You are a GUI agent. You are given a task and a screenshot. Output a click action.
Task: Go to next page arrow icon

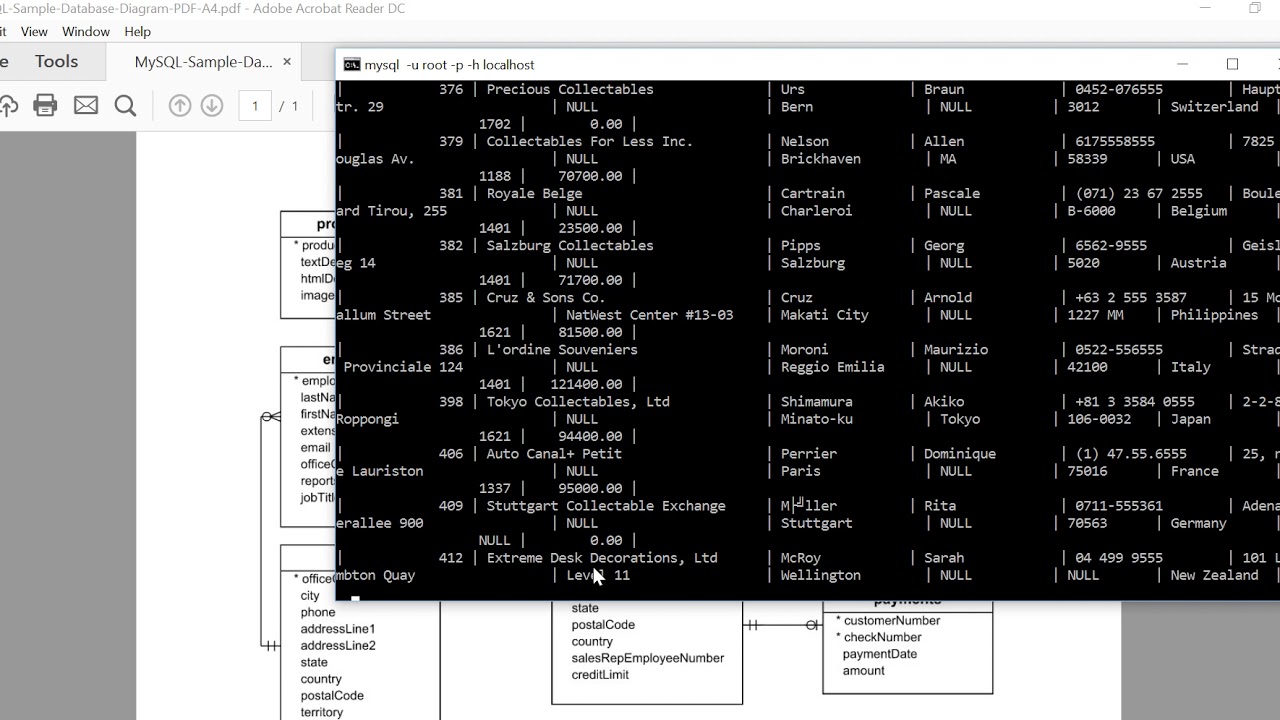pos(212,105)
